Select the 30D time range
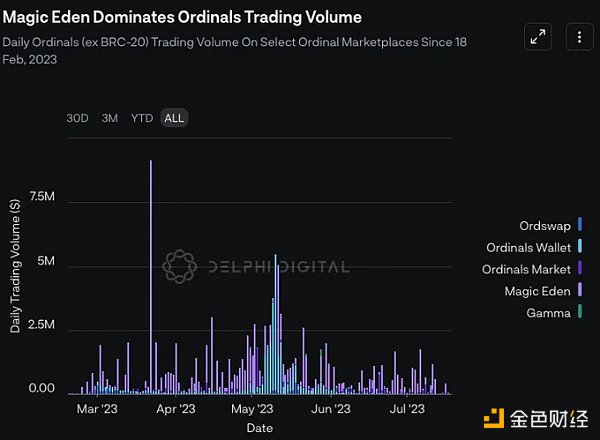This screenshot has width=600, height=440. click(x=77, y=118)
